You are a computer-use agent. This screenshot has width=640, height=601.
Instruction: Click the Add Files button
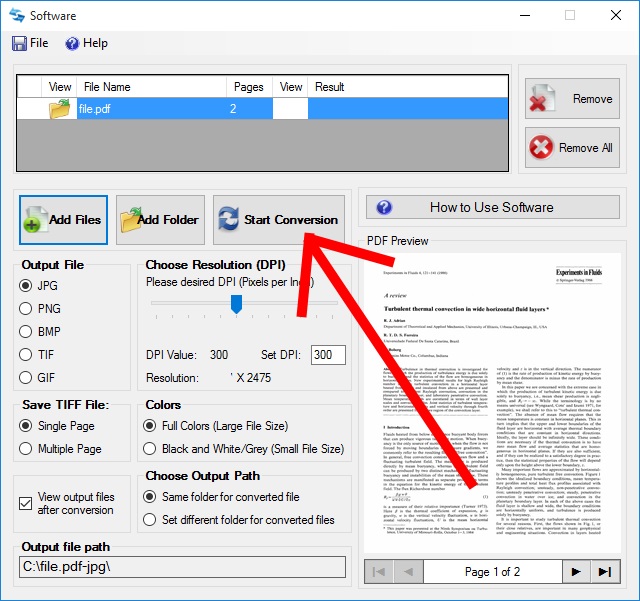pyautogui.click(x=63, y=220)
